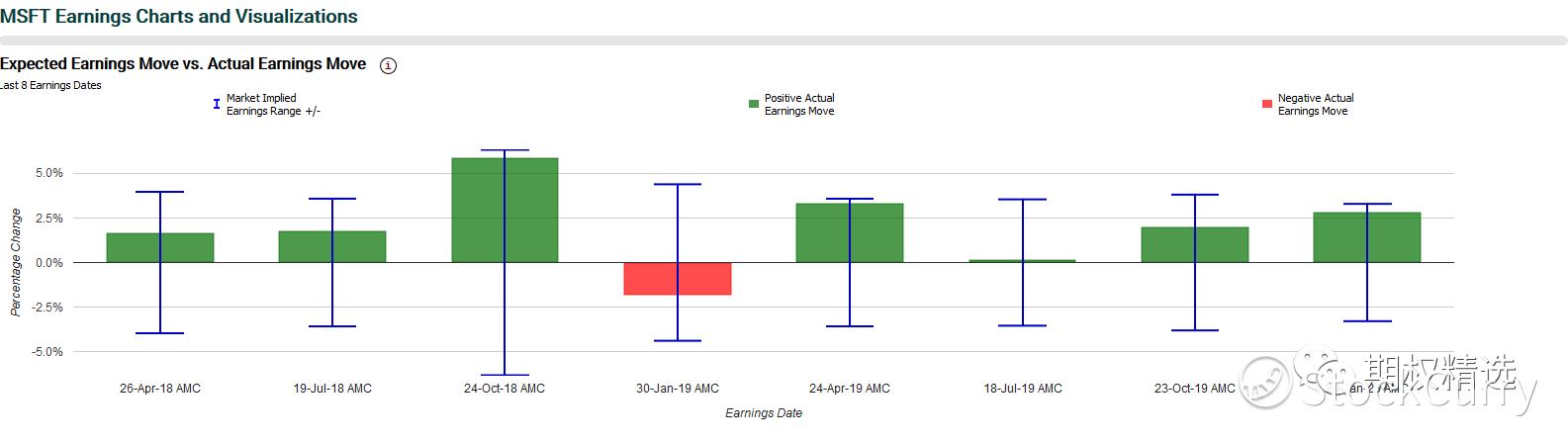
Task: Click the green Positive Actual Earnings Move swatch
Action: point(754,104)
